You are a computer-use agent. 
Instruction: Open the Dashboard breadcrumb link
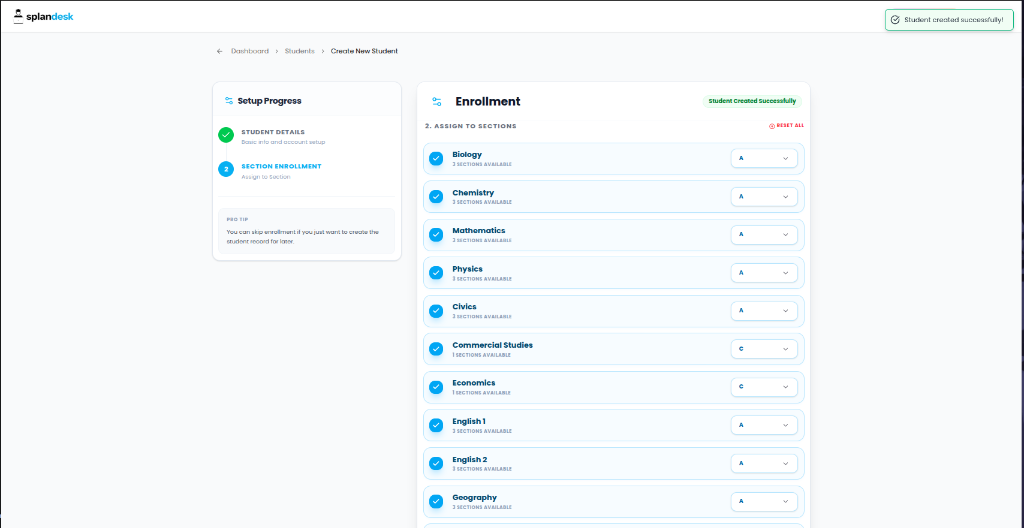(x=250, y=51)
